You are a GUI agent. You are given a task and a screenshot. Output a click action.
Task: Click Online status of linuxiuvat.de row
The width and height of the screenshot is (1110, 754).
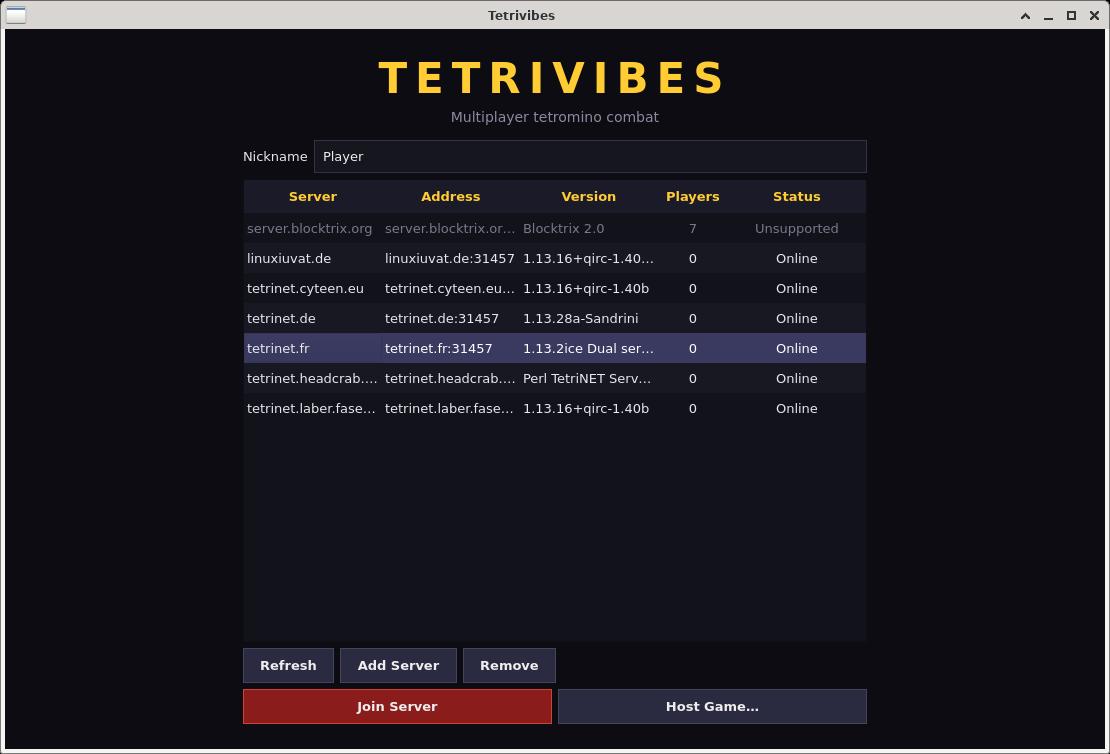pos(796,258)
